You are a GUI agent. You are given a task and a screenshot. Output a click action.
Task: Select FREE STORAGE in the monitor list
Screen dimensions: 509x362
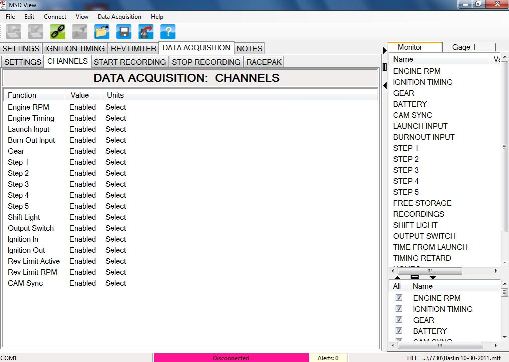pyautogui.click(x=422, y=203)
